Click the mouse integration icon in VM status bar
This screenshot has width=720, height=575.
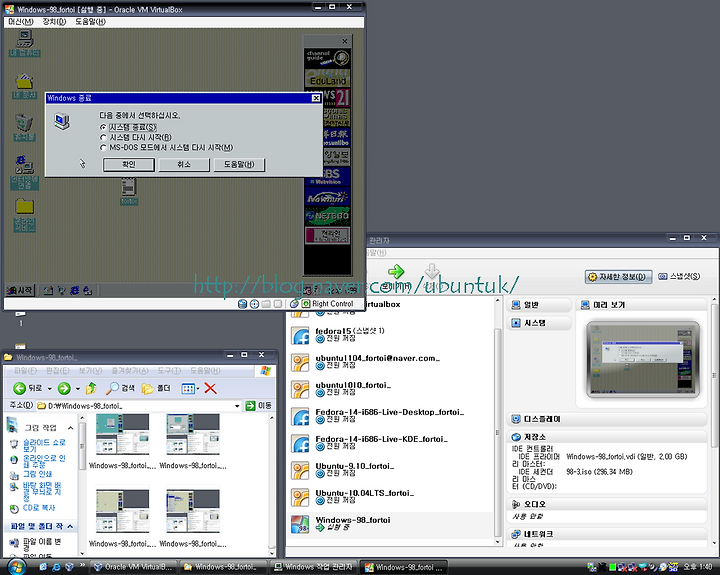[x=294, y=304]
